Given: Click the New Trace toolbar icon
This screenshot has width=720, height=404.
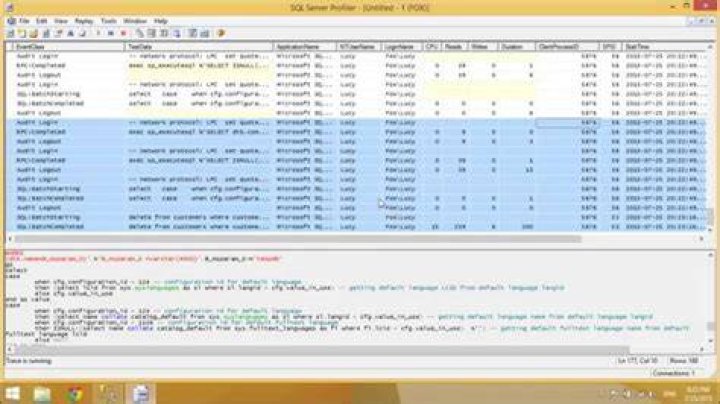Looking at the screenshot, I should [11, 34].
